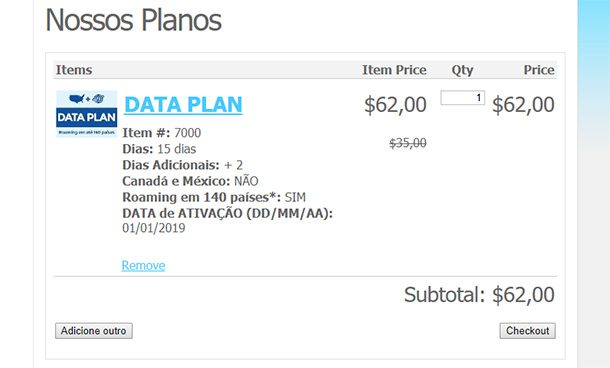Click the Subtotal: $62,00 text
Image resolution: width=610 pixels, height=368 pixels.
coord(479,294)
